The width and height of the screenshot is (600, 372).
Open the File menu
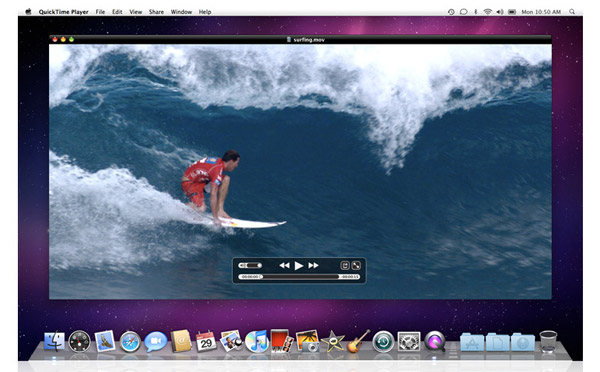point(100,12)
